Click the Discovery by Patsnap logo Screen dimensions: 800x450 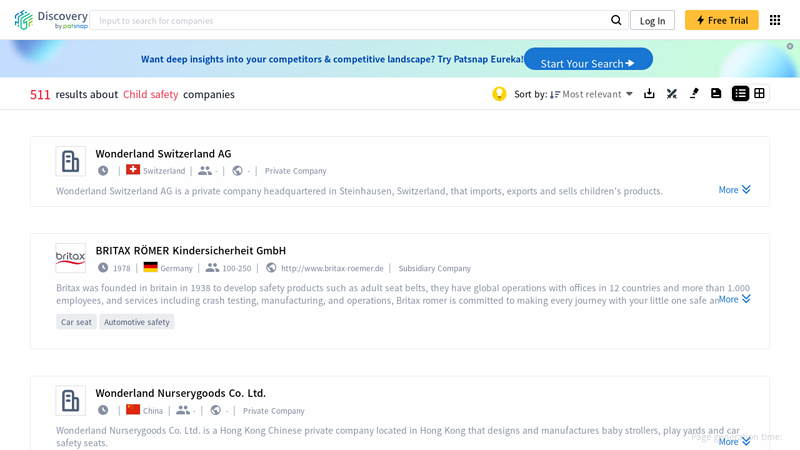(x=50, y=20)
